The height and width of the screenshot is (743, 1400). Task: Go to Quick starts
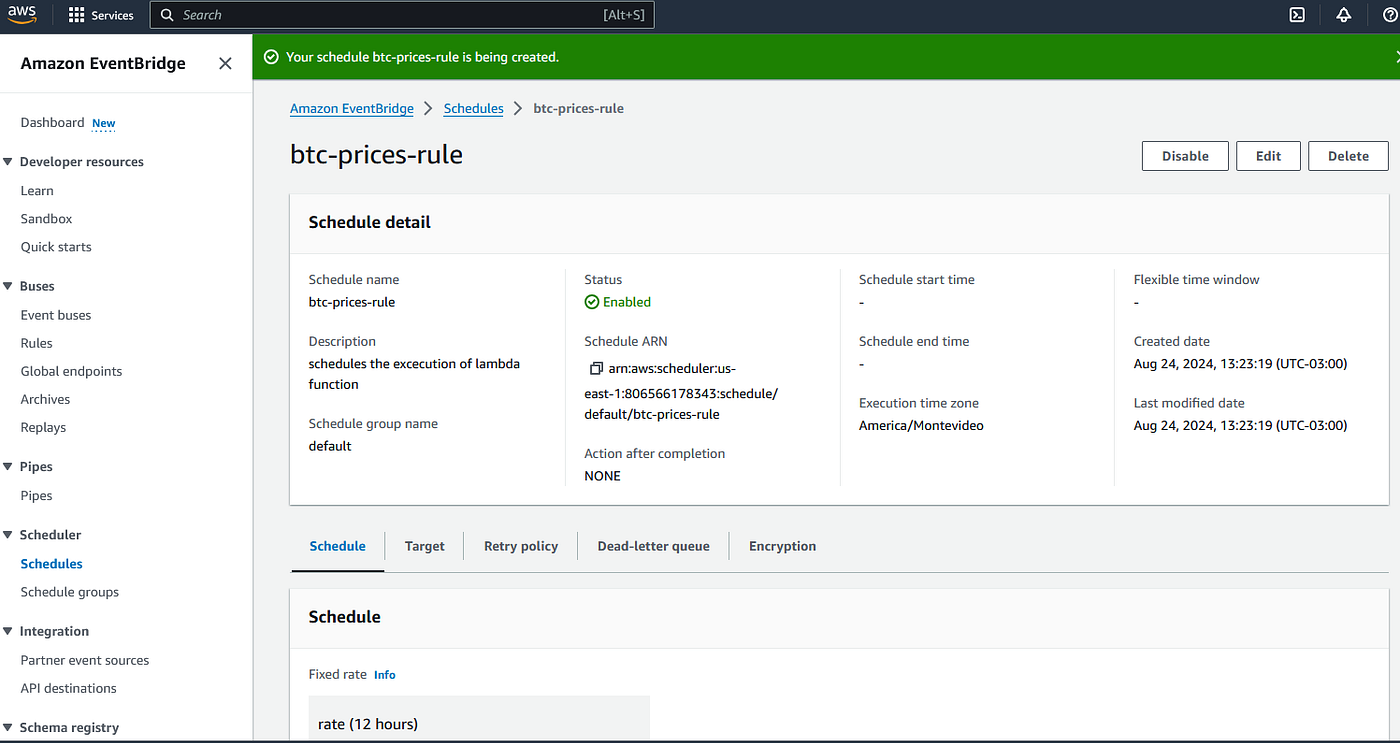[56, 246]
